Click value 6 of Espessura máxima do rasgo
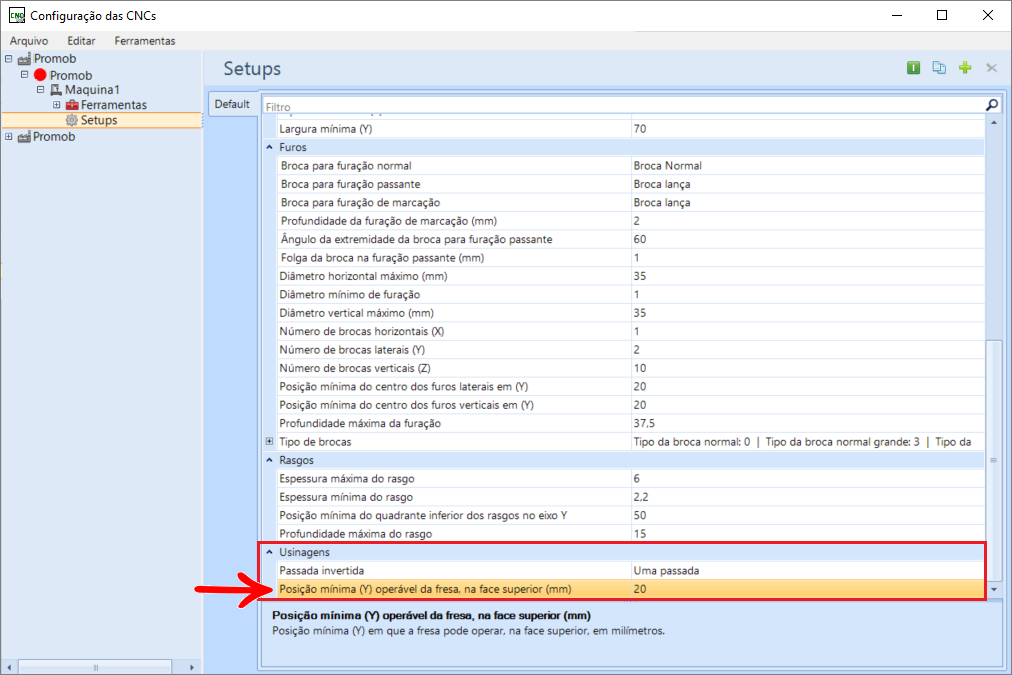The image size is (1012, 675). (807, 478)
